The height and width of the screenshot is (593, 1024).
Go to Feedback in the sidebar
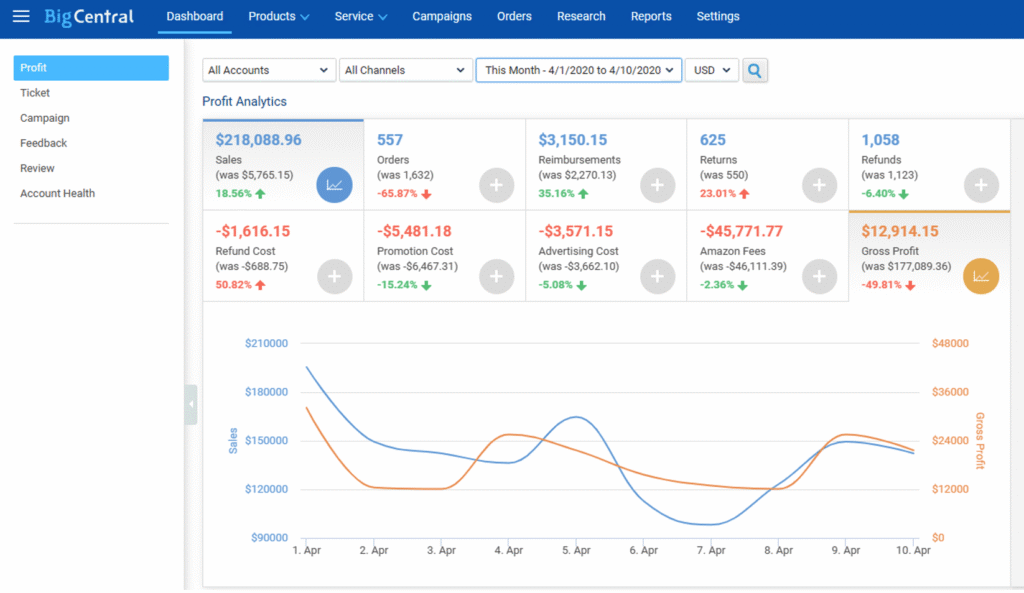click(44, 143)
